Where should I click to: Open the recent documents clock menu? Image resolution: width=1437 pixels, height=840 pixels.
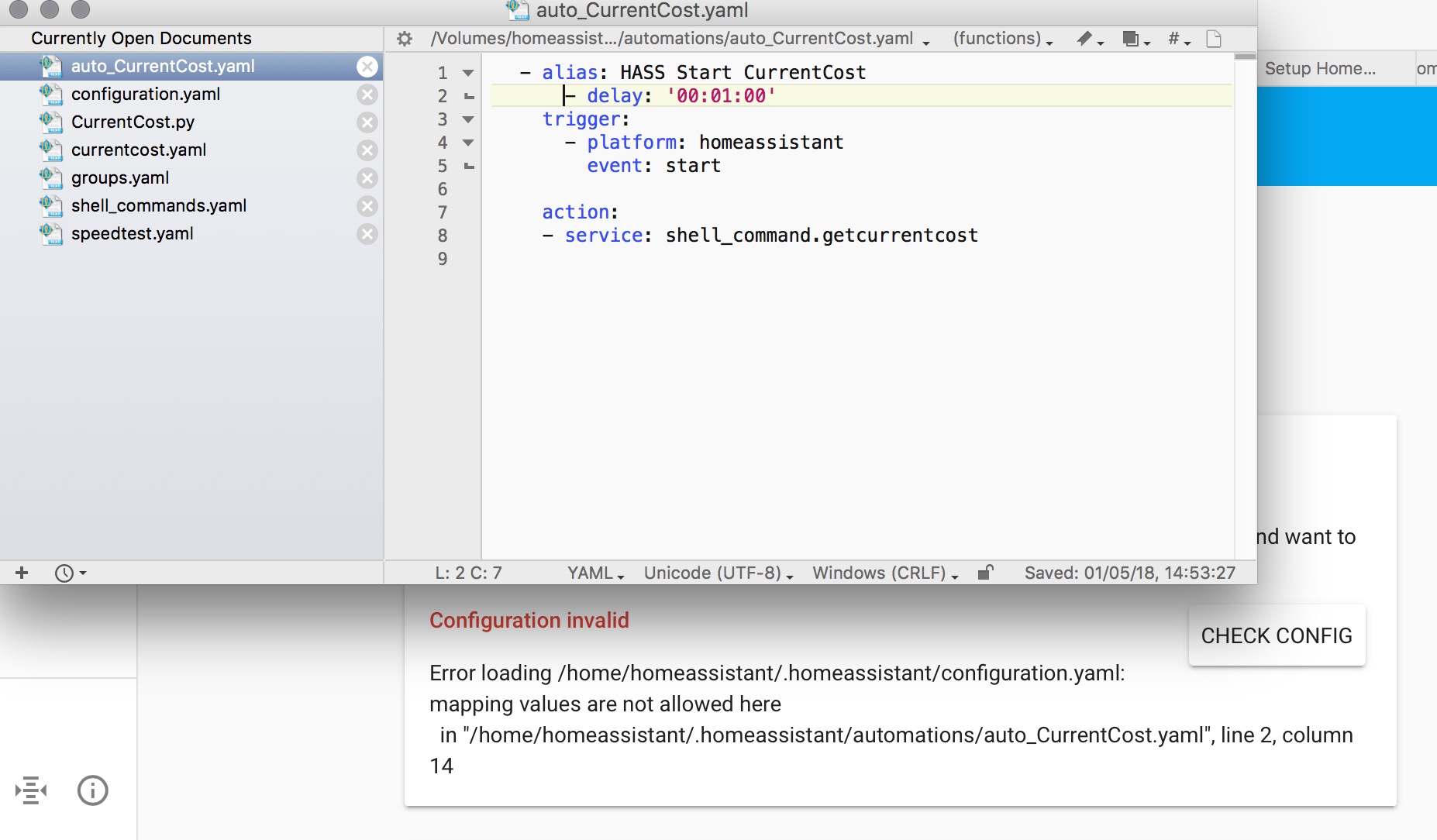[71, 573]
